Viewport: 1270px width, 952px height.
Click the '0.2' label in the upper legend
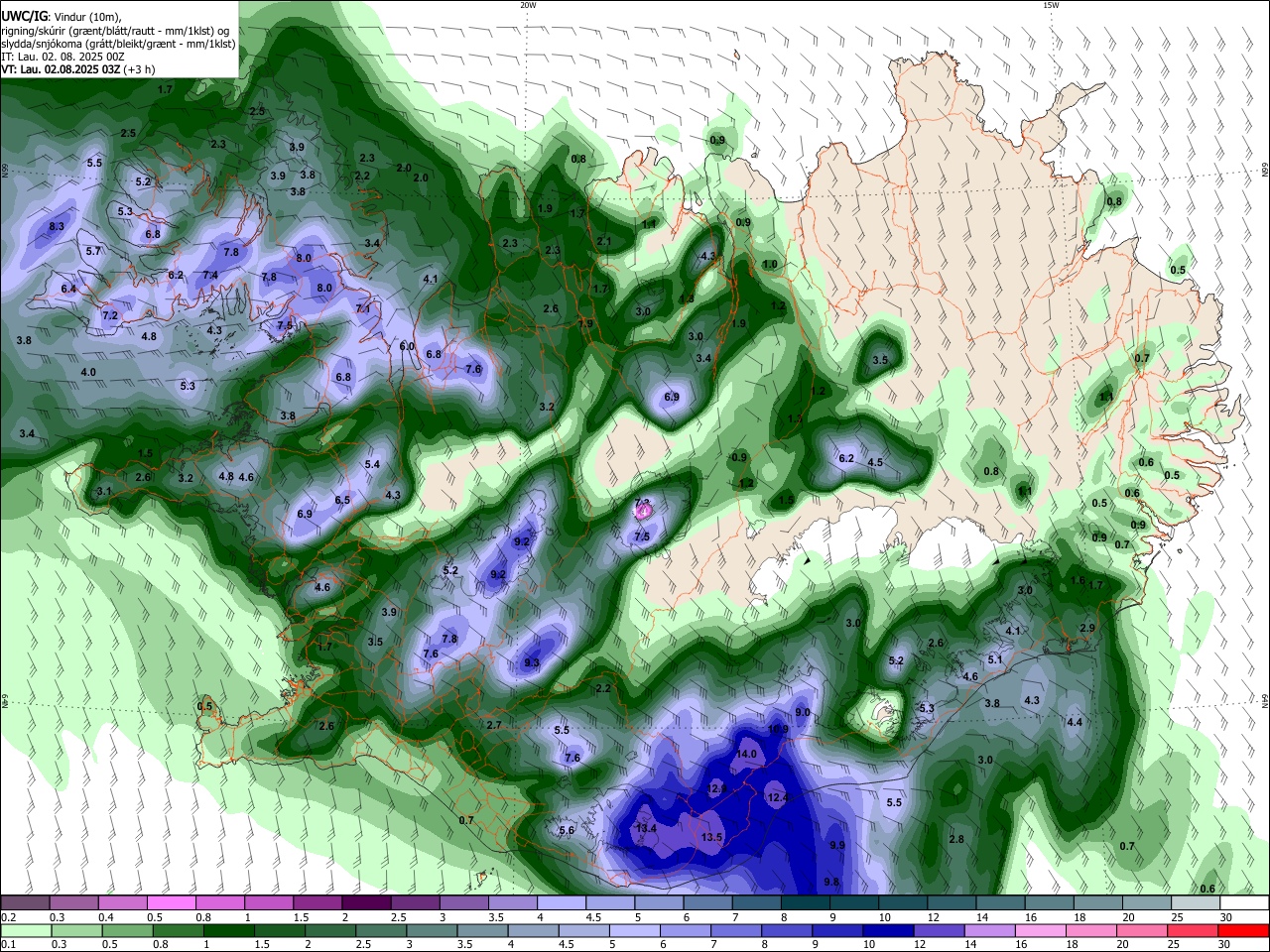8,917
